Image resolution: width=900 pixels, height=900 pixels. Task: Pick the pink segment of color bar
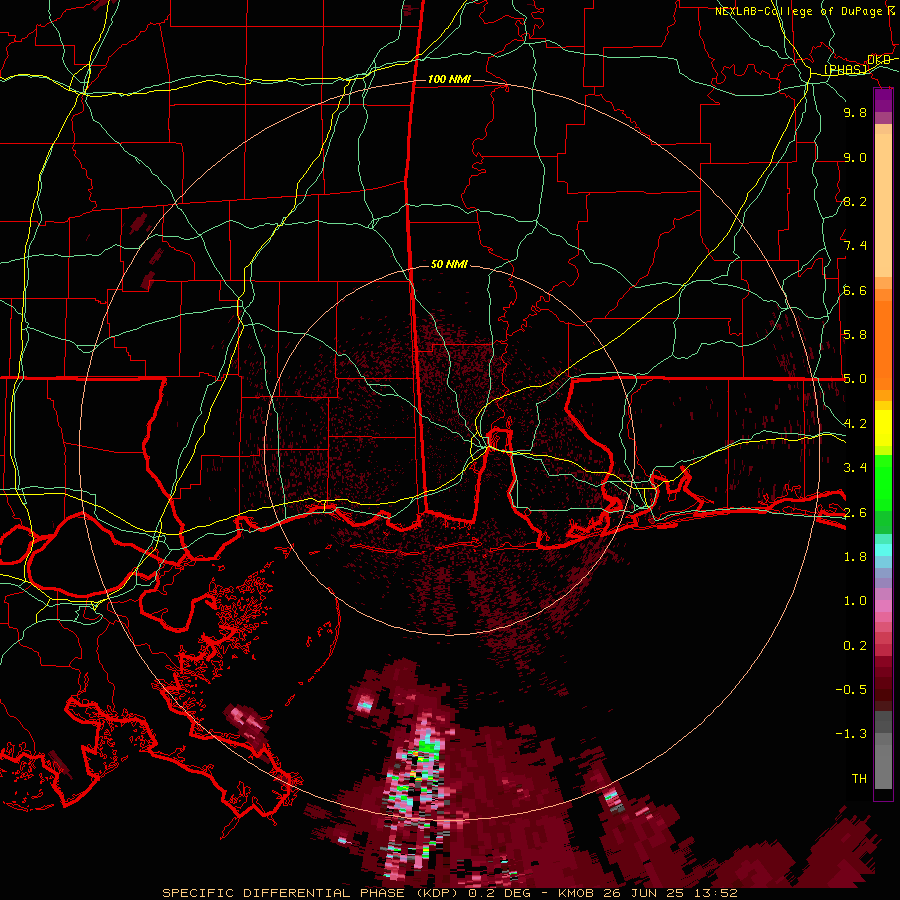[883, 605]
